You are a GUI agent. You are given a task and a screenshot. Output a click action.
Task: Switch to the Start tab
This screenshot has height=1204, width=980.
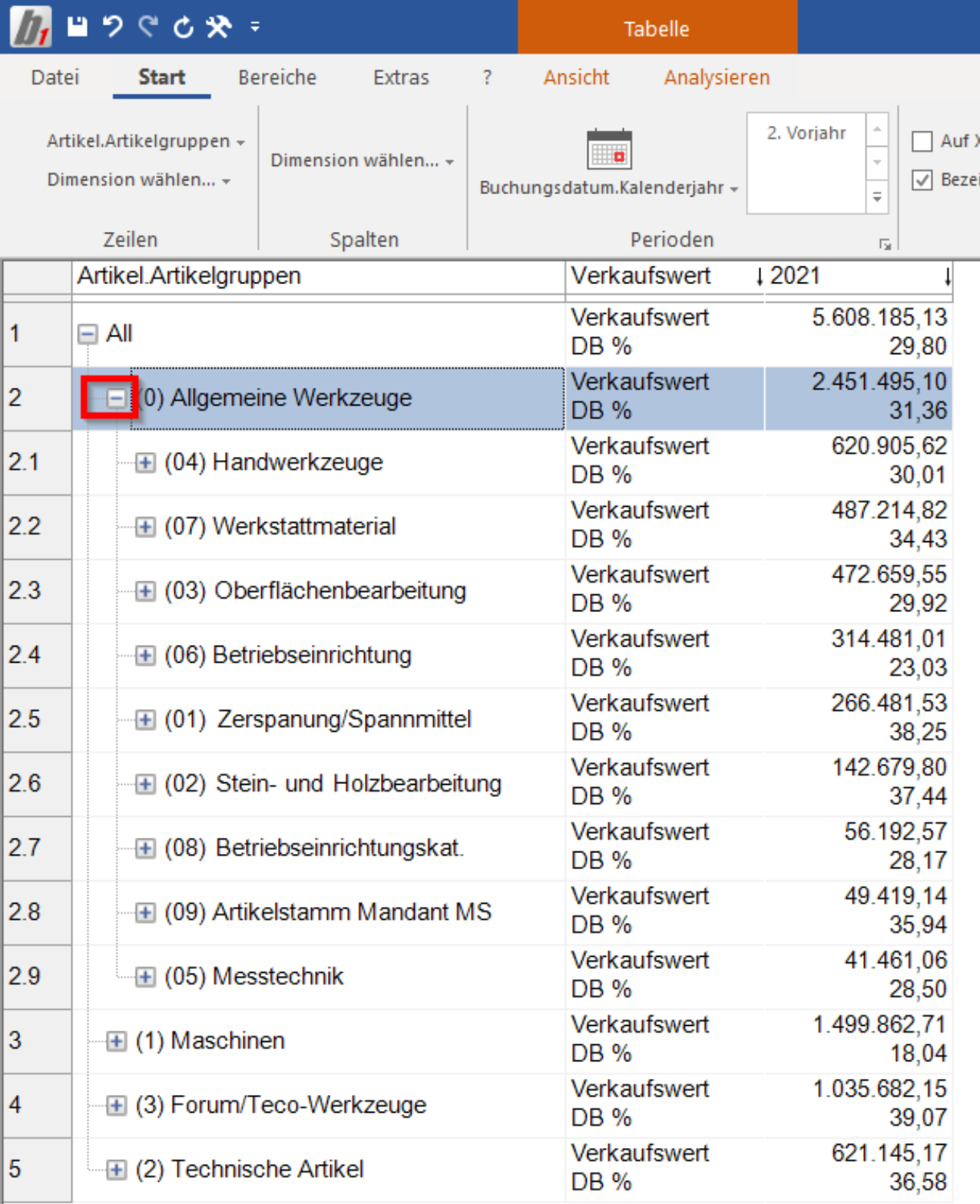point(161,78)
